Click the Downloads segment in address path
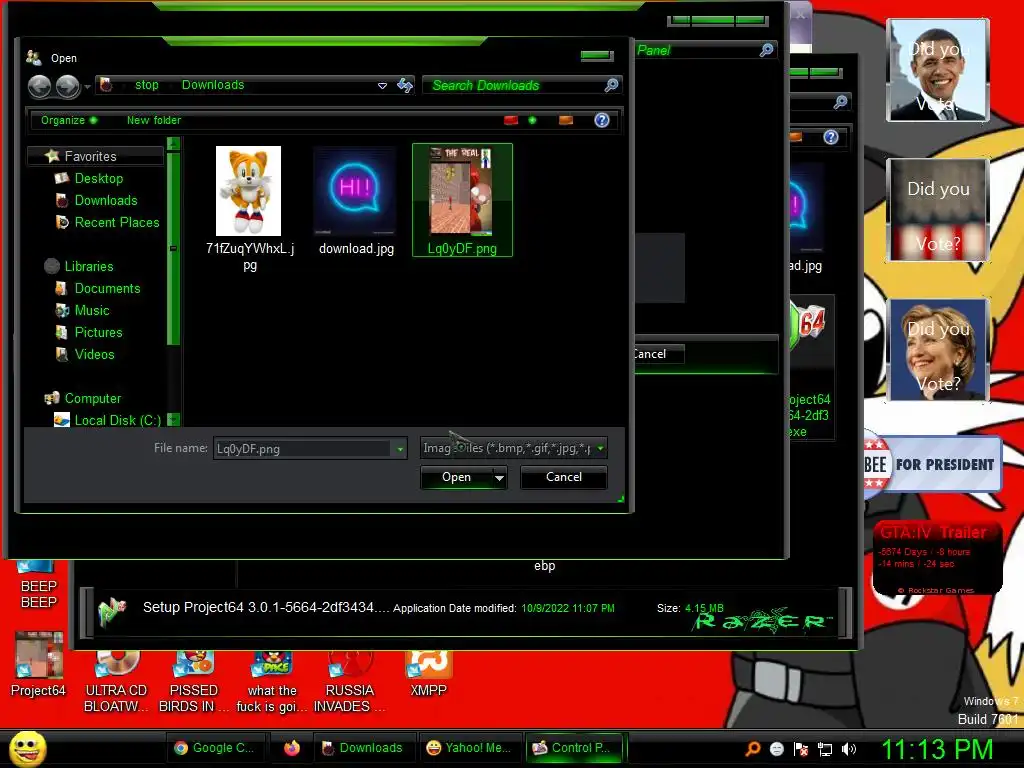Screen dimensions: 1024x768 pyautogui.click(x=213, y=85)
